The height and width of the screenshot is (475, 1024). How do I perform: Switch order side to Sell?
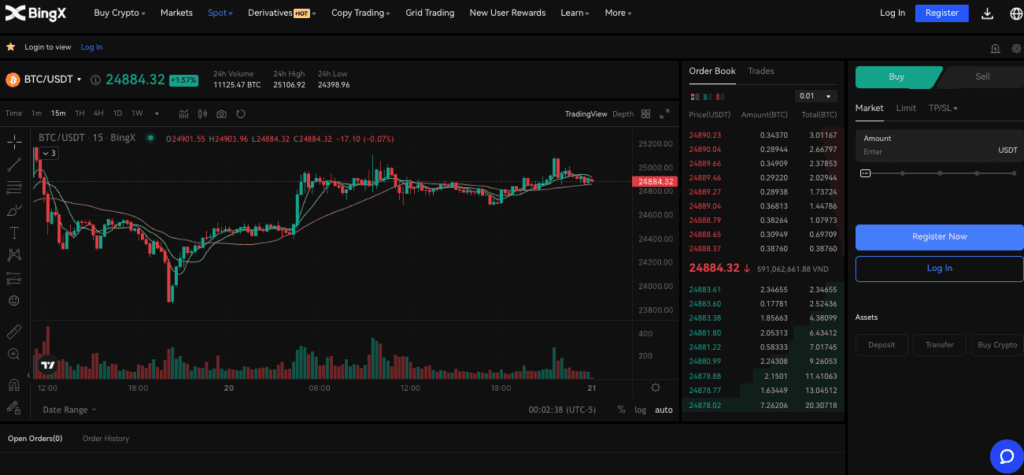click(x=982, y=76)
